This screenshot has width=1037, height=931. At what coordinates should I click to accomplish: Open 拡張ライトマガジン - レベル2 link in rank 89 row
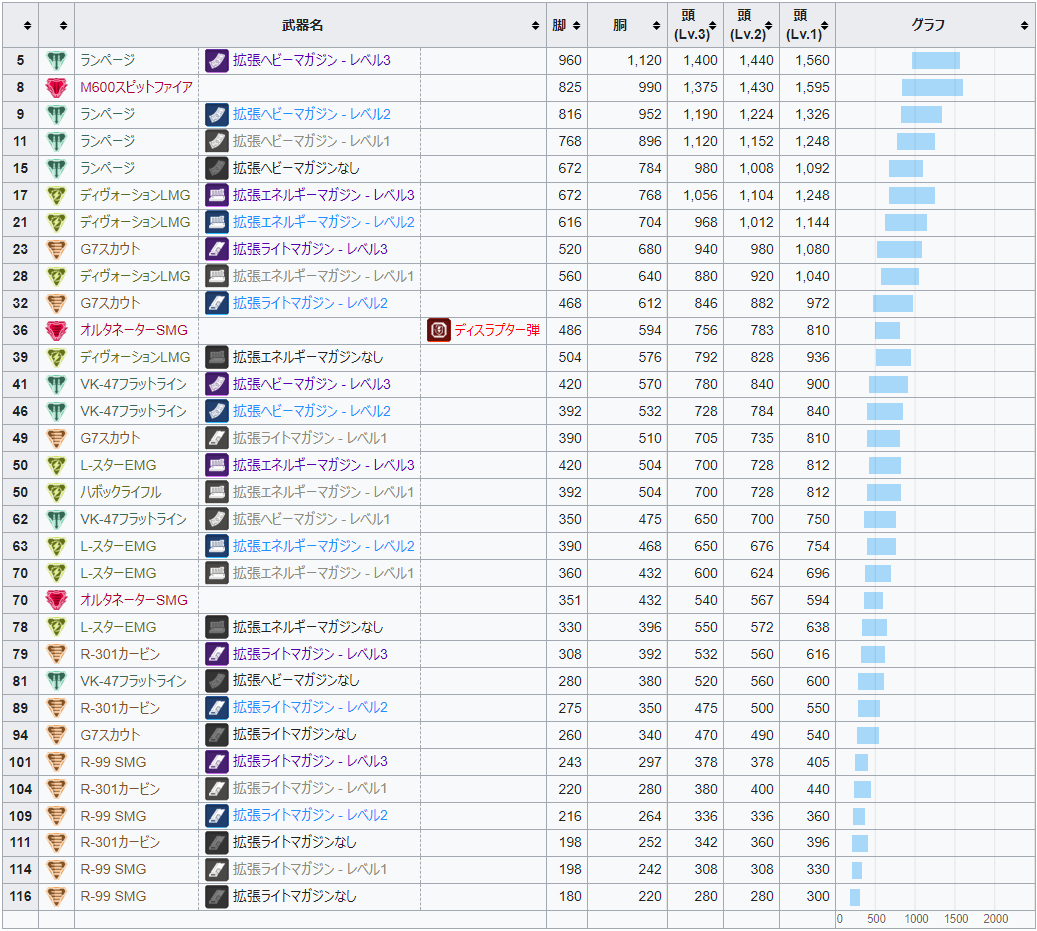[x=310, y=708]
